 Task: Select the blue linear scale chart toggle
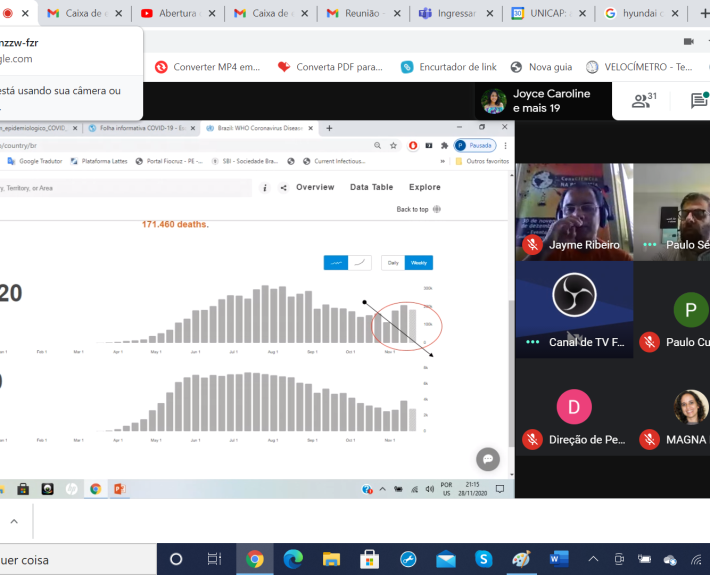(336, 262)
